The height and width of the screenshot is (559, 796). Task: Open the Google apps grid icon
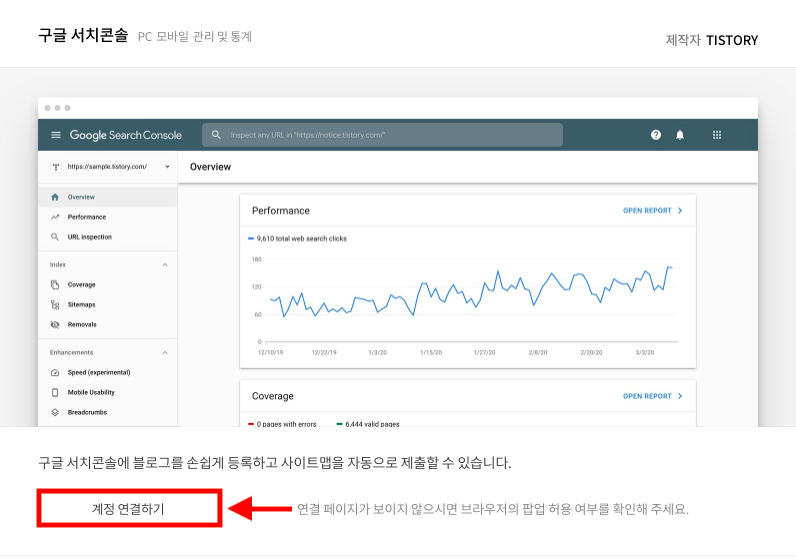click(717, 135)
